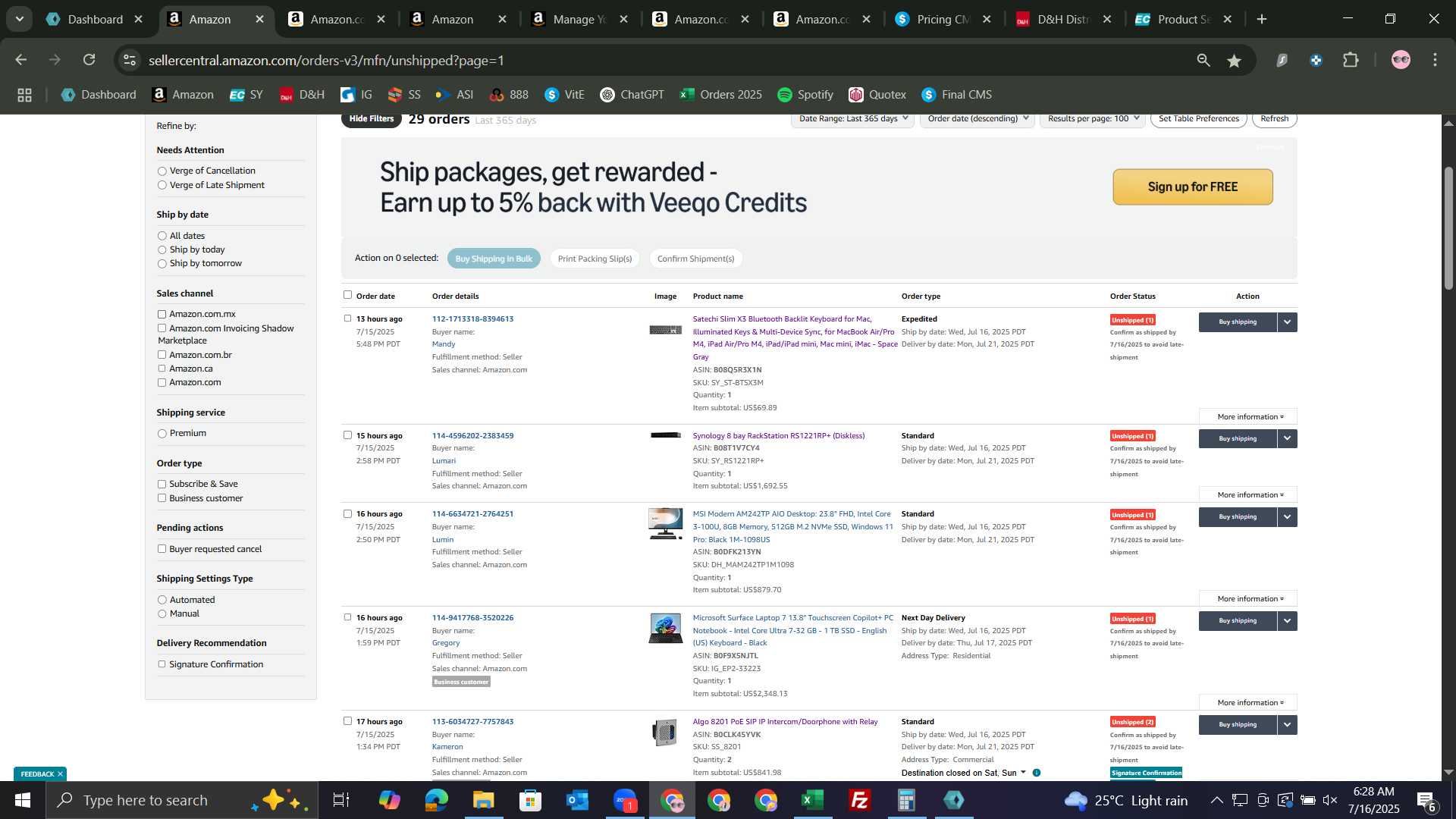
Task: Open the Chrome profile avatar
Action: pyautogui.click(x=1401, y=60)
